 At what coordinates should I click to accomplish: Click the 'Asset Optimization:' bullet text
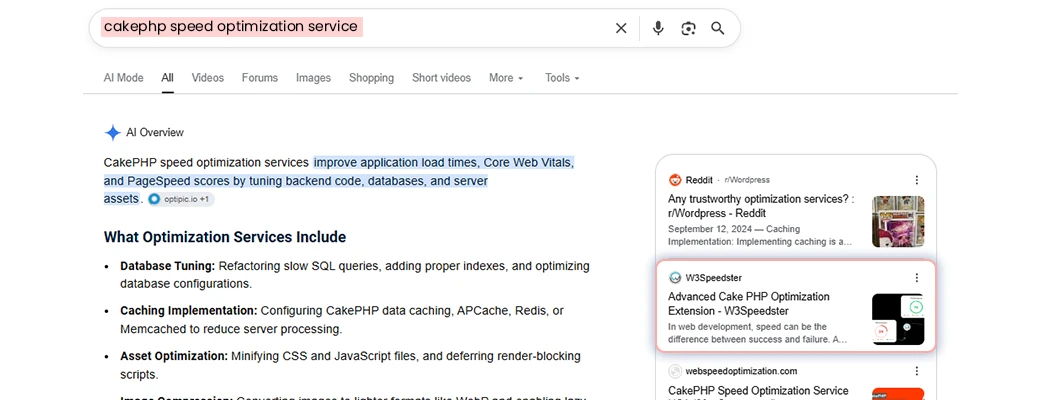point(174,356)
